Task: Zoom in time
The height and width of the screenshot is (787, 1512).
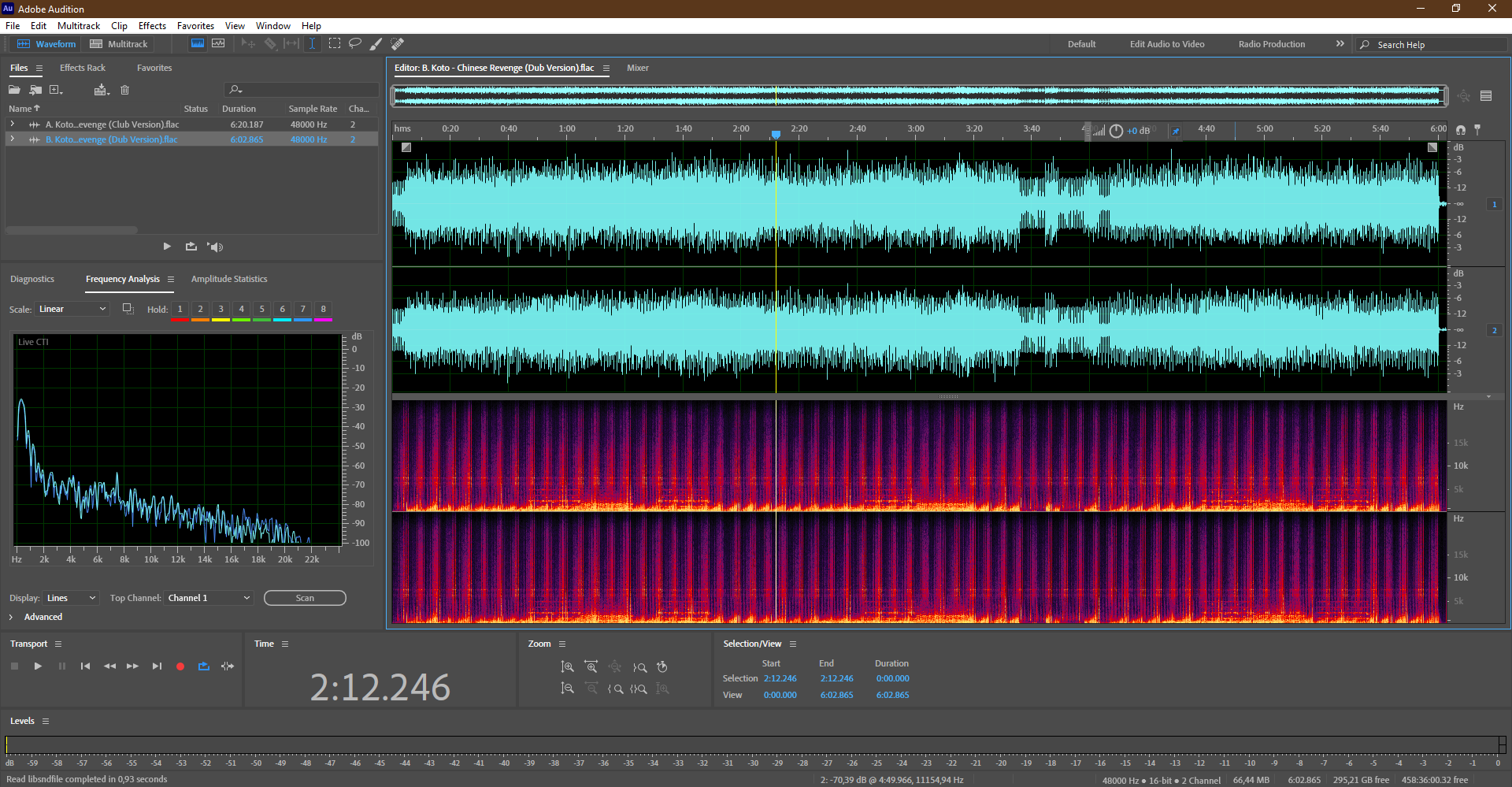Action: pos(591,667)
